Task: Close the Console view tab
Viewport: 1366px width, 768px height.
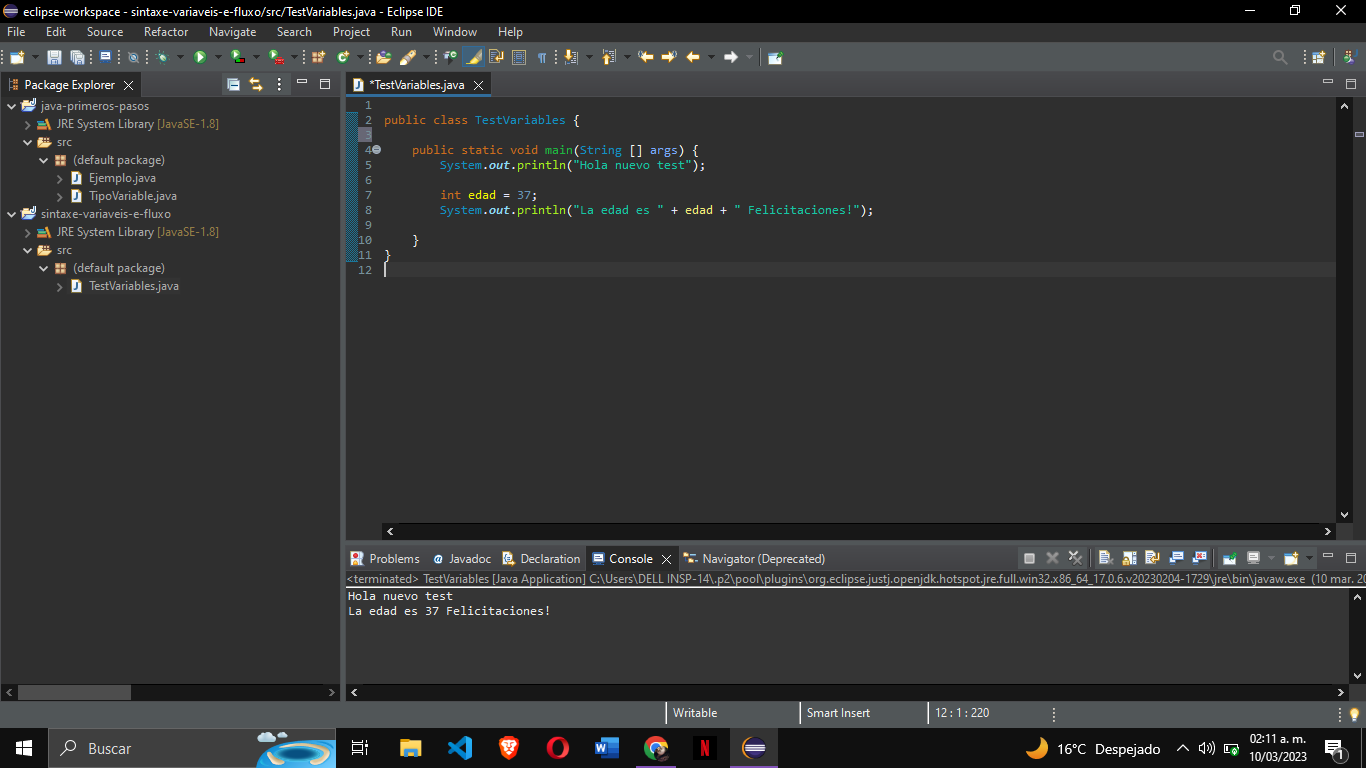Action: 667,560
